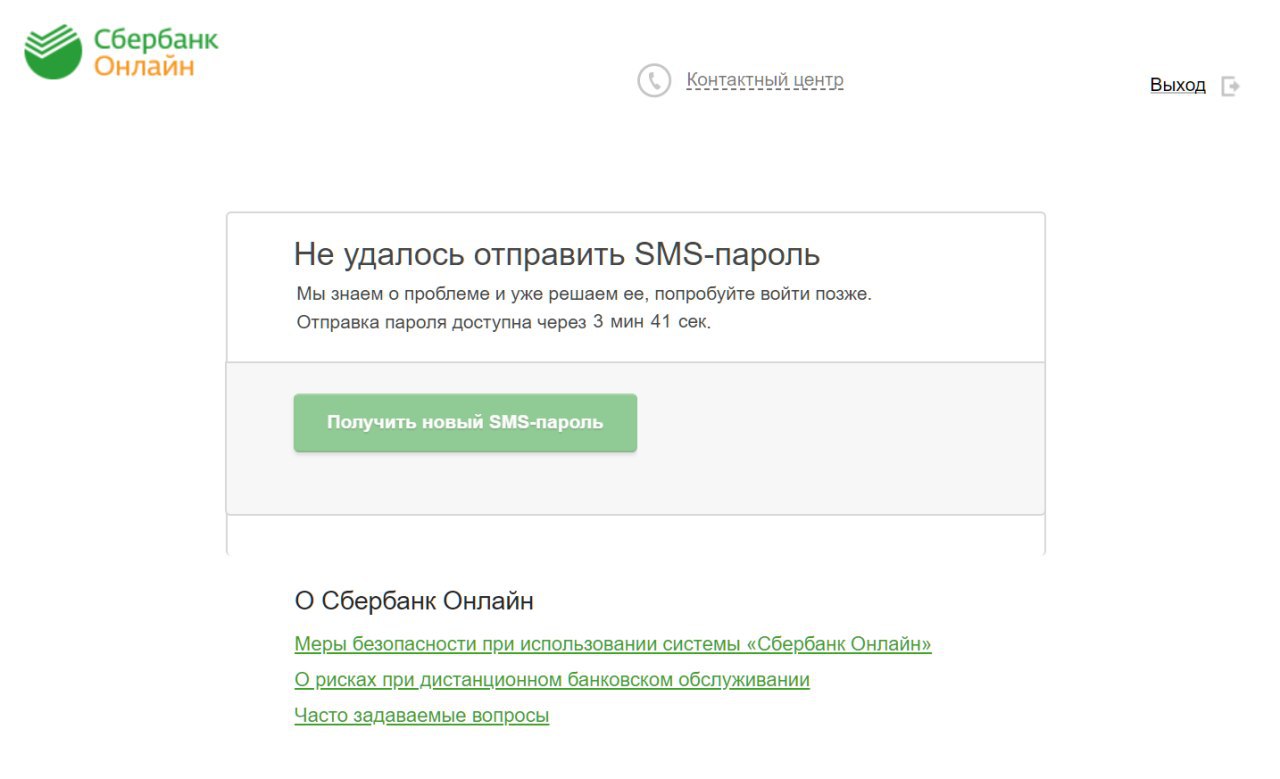This screenshot has width=1280, height=779.
Task: Click the orange Онлайн word in logo
Action: (x=144, y=66)
